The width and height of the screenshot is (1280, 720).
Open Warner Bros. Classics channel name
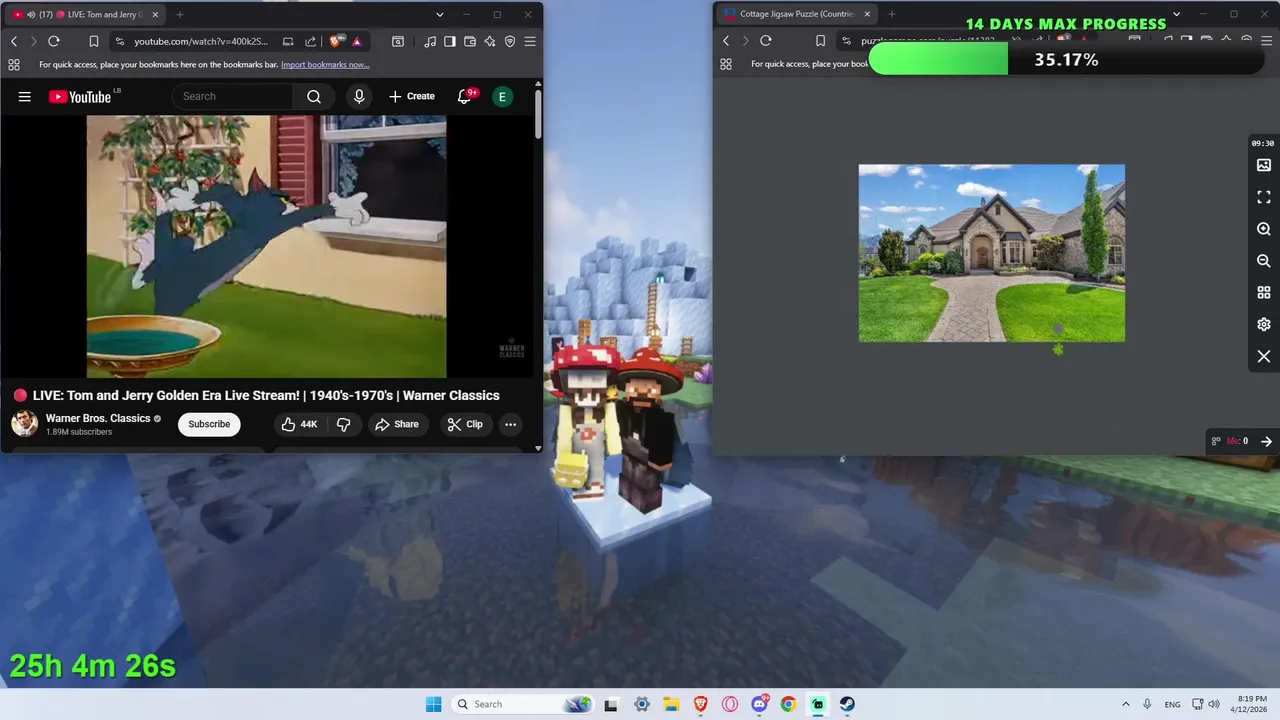pyautogui.click(x=98, y=418)
